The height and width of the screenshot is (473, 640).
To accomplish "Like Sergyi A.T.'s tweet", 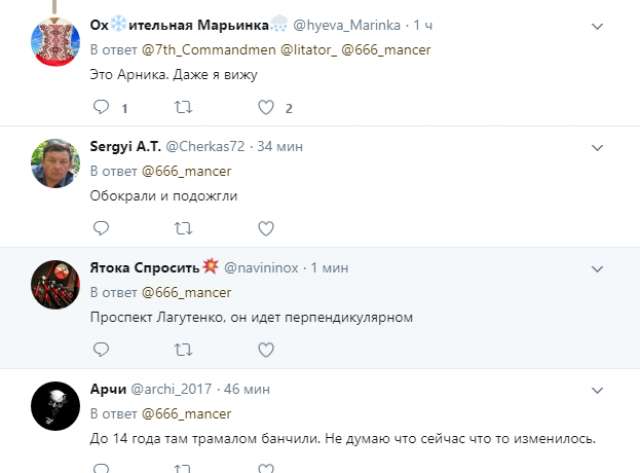I will 266,228.
